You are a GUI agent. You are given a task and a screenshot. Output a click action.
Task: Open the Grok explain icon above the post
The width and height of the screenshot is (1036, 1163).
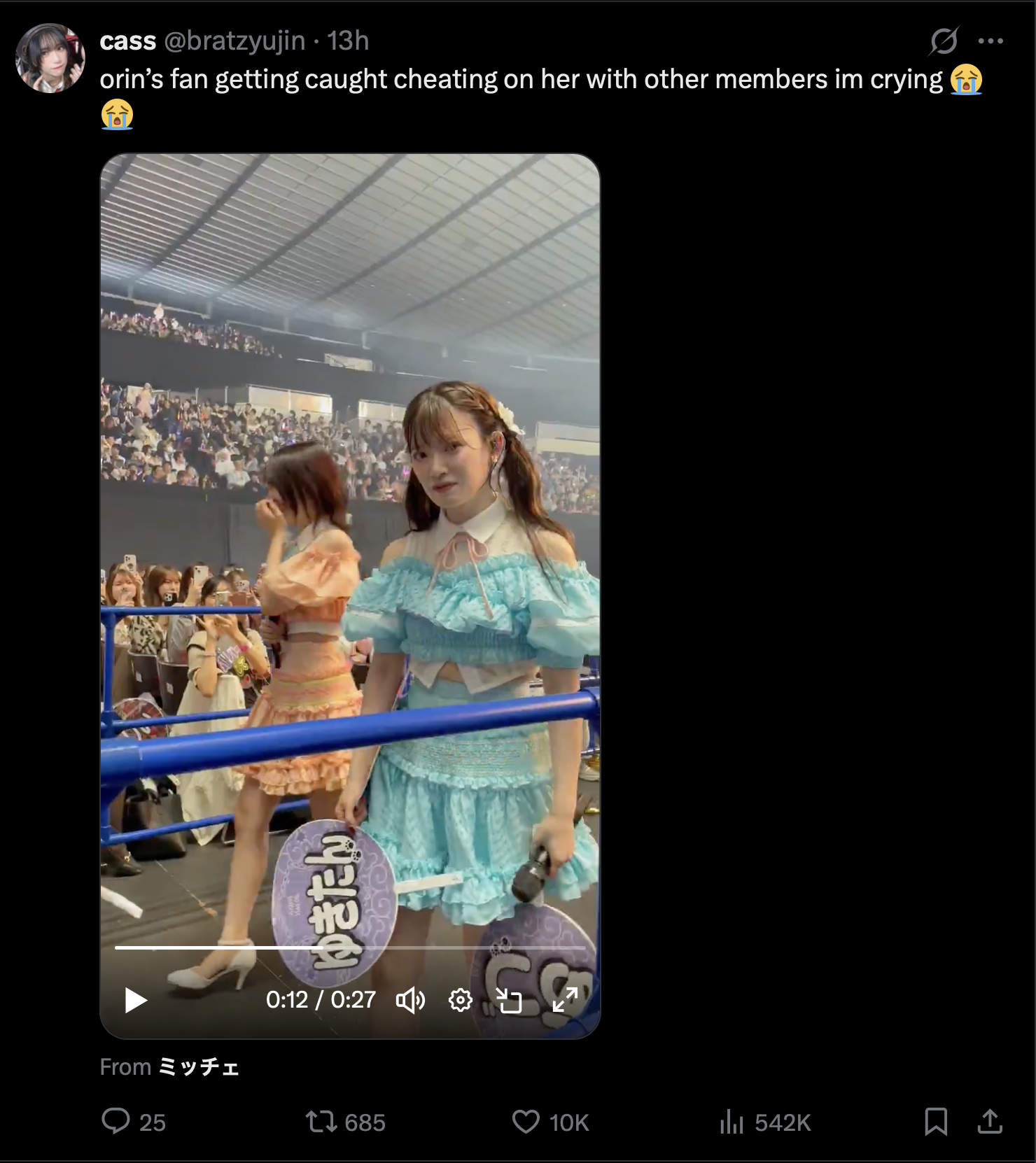click(x=944, y=41)
